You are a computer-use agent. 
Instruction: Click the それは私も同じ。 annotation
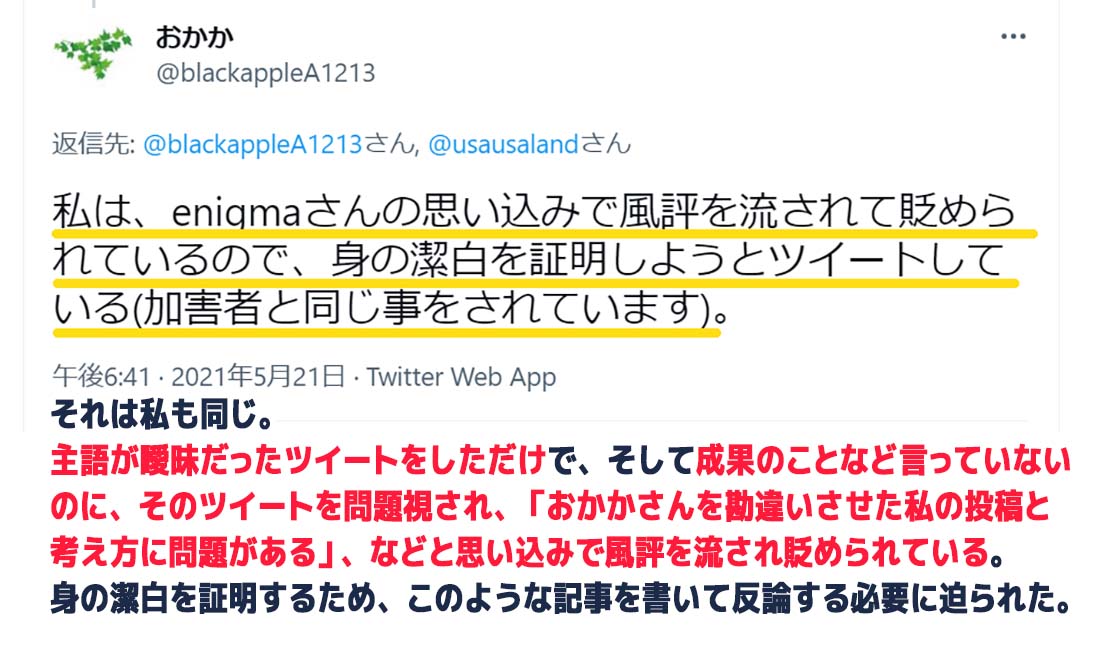(x=162, y=415)
